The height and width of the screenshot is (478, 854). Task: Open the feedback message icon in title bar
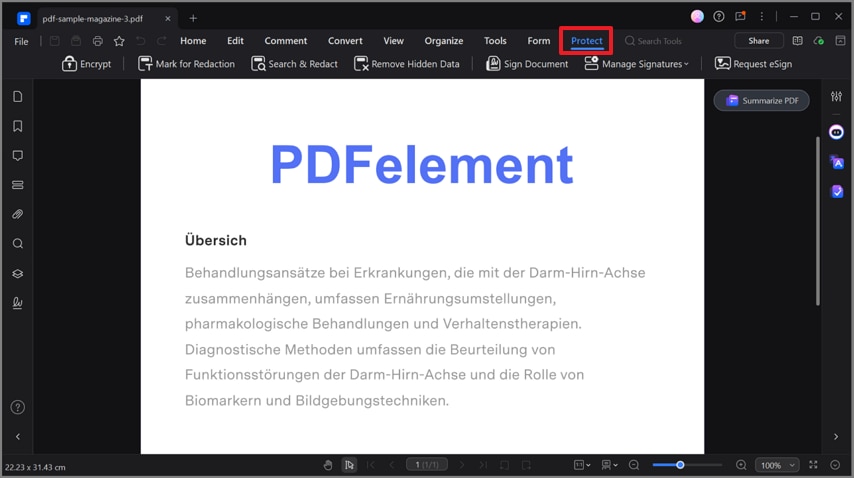740,16
